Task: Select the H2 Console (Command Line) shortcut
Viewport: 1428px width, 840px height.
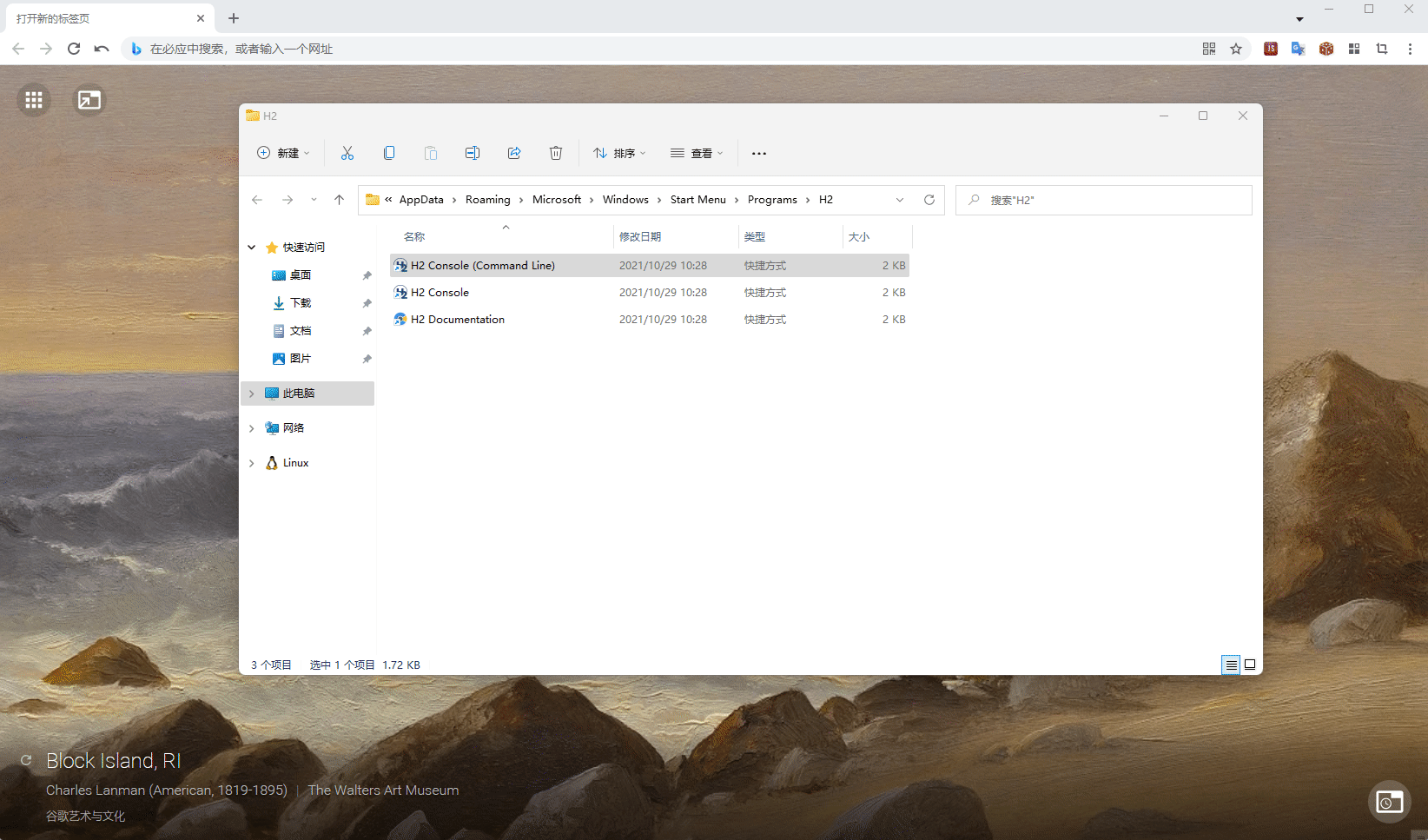Action: [x=650, y=266]
